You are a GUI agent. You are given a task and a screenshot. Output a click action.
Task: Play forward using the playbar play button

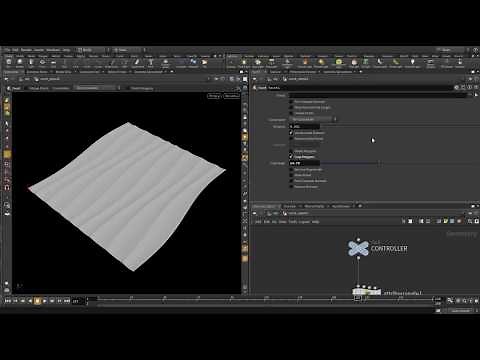[x=45, y=301]
